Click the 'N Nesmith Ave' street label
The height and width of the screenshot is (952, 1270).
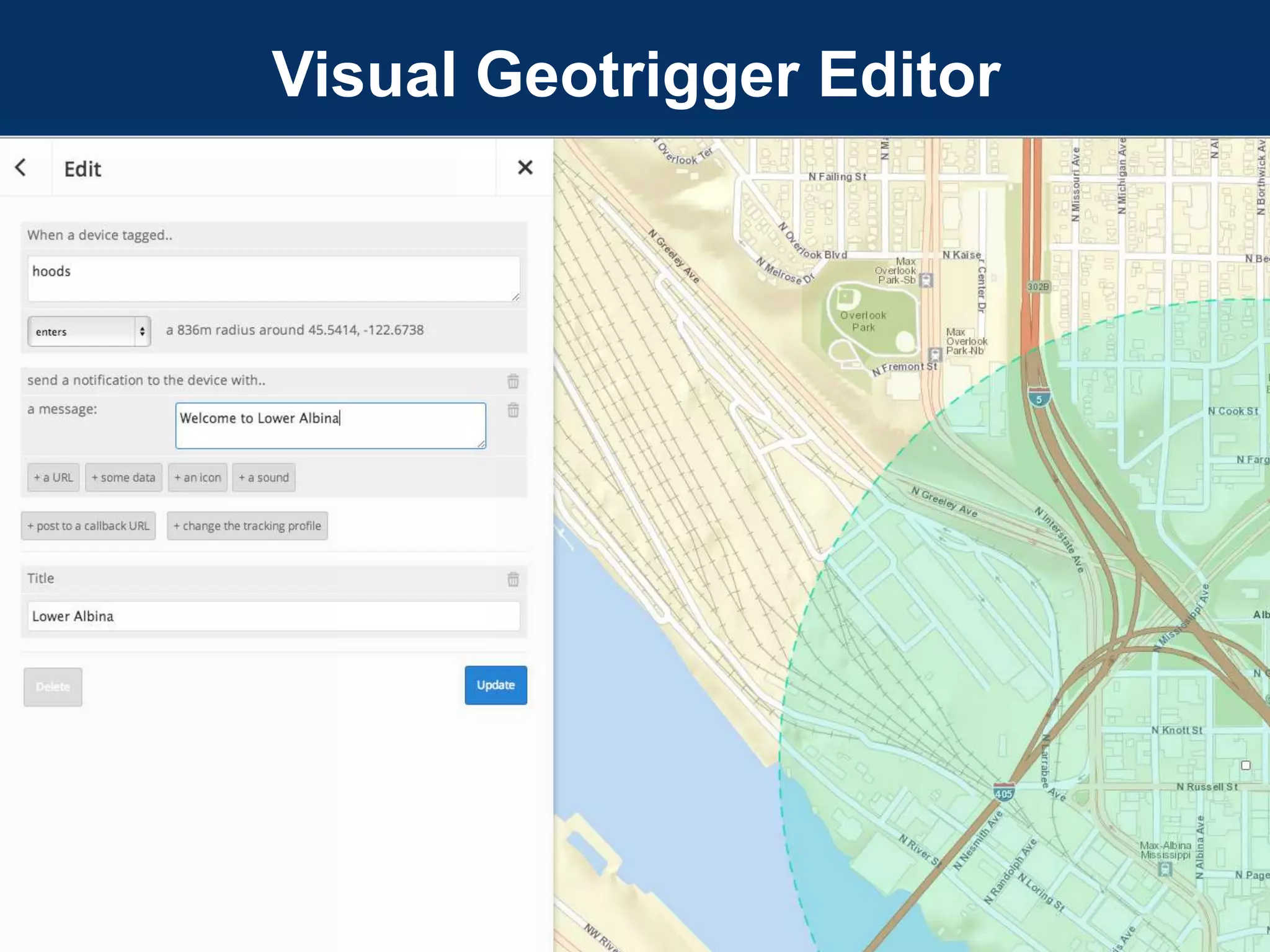click(x=978, y=840)
